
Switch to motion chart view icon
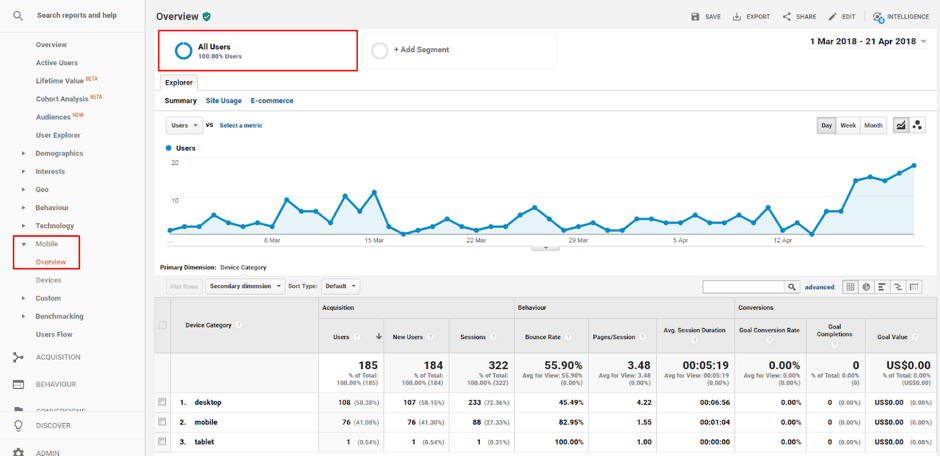(x=918, y=125)
